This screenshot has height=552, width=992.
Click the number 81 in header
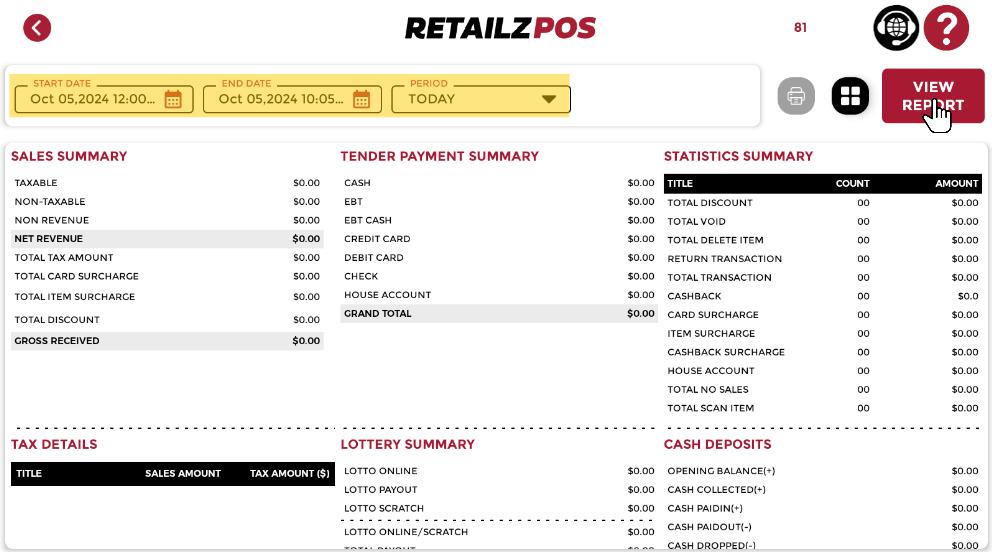800,28
